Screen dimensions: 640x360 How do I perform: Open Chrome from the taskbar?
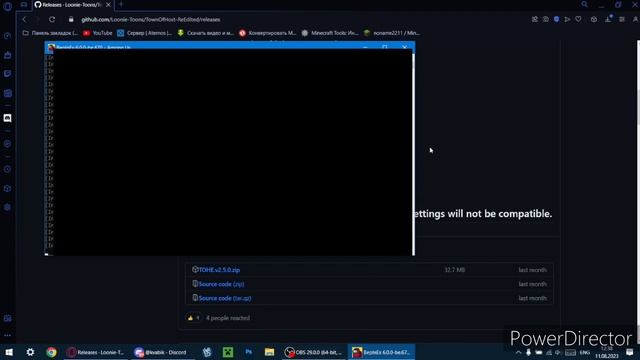(51, 352)
